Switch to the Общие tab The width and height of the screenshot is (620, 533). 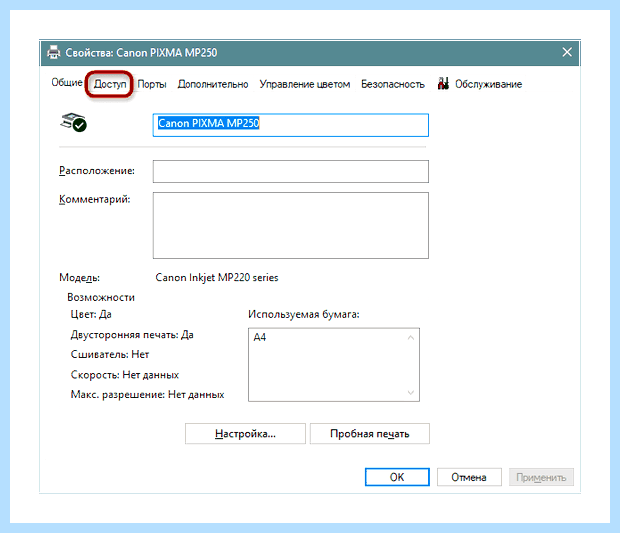(67, 83)
